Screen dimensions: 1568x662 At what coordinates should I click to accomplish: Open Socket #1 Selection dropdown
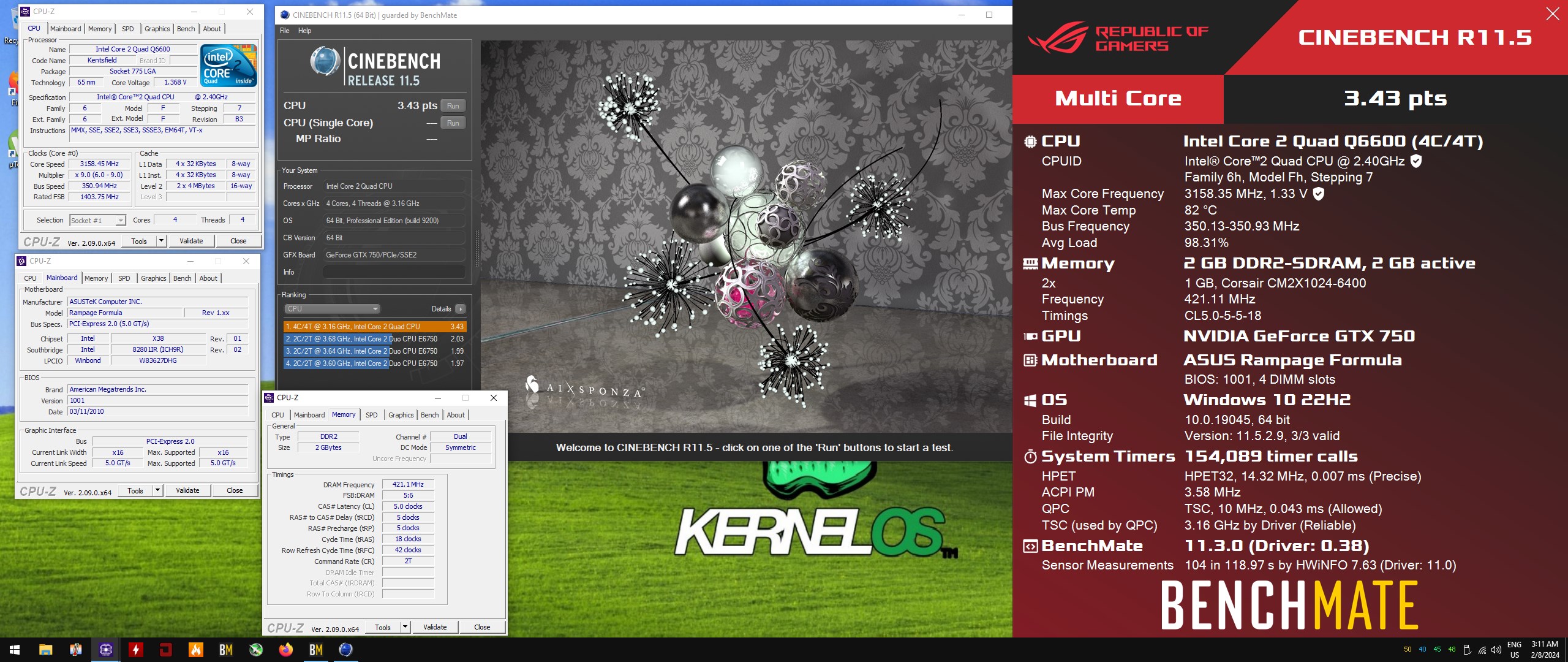click(97, 221)
